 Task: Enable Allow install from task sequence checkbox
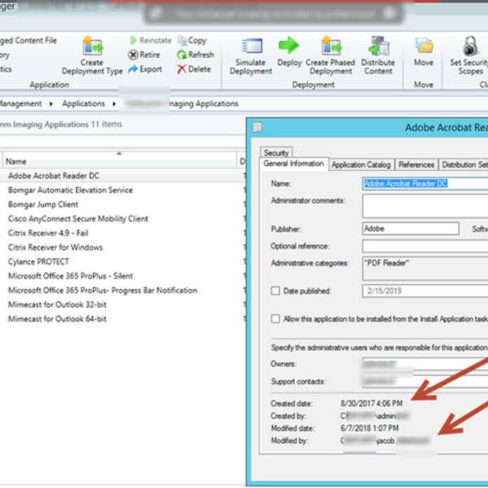[x=275, y=319]
